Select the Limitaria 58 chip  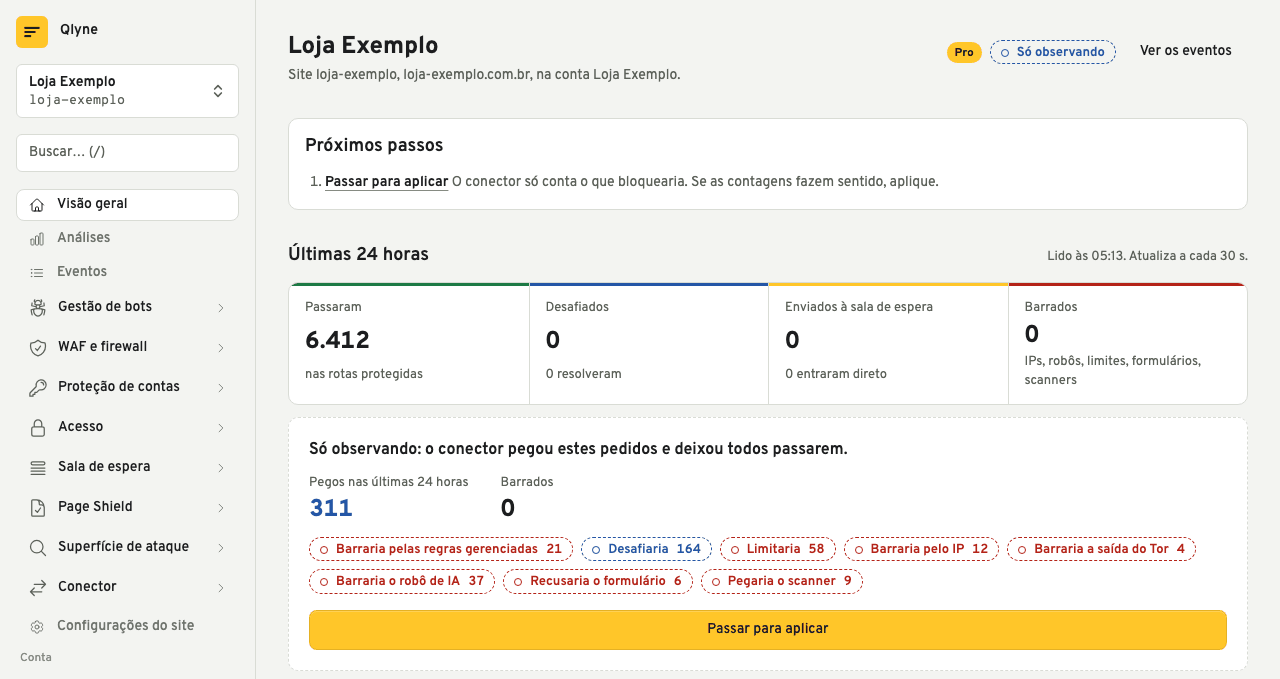(x=777, y=549)
